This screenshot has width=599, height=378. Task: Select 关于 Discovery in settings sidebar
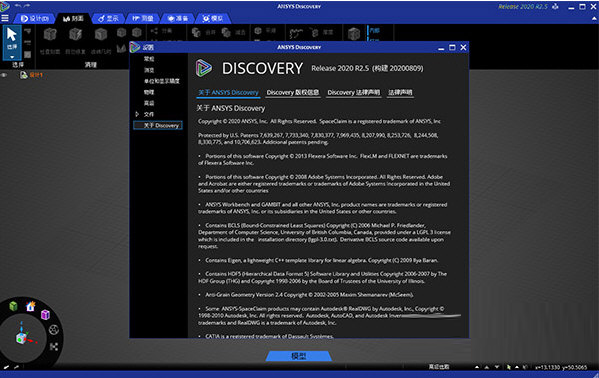(x=158, y=125)
